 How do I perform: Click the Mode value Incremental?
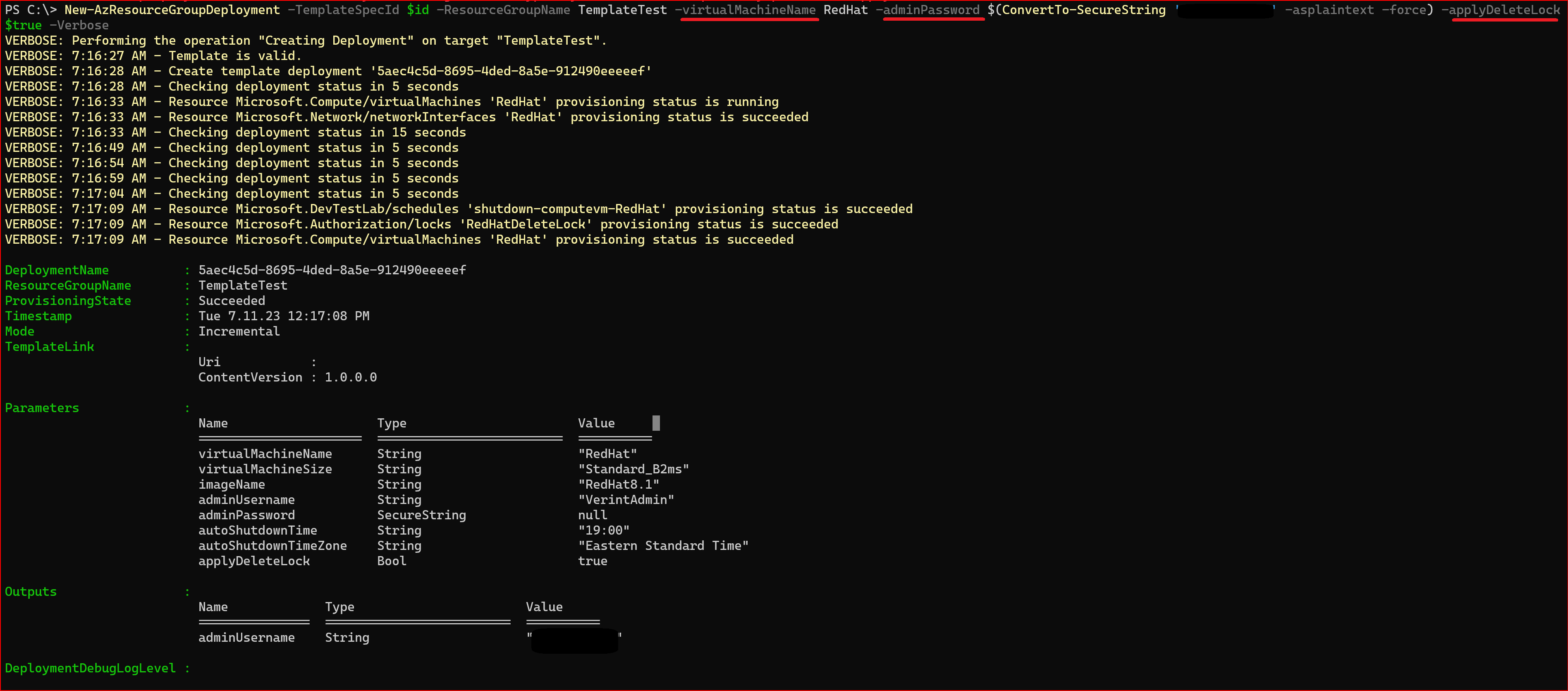click(x=239, y=331)
